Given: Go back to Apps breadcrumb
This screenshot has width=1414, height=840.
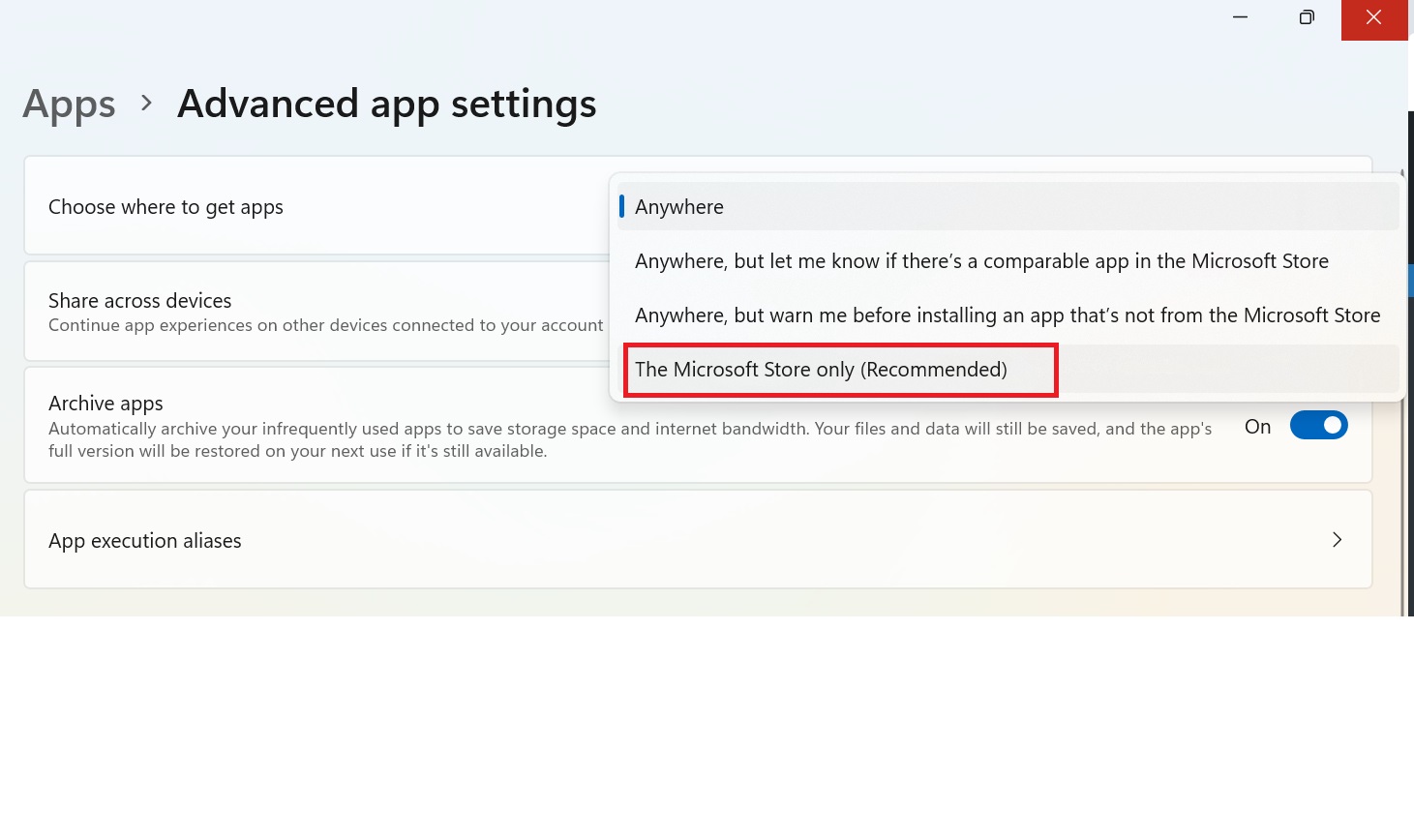Looking at the screenshot, I should pyautogui.click(x=69, y=105).
